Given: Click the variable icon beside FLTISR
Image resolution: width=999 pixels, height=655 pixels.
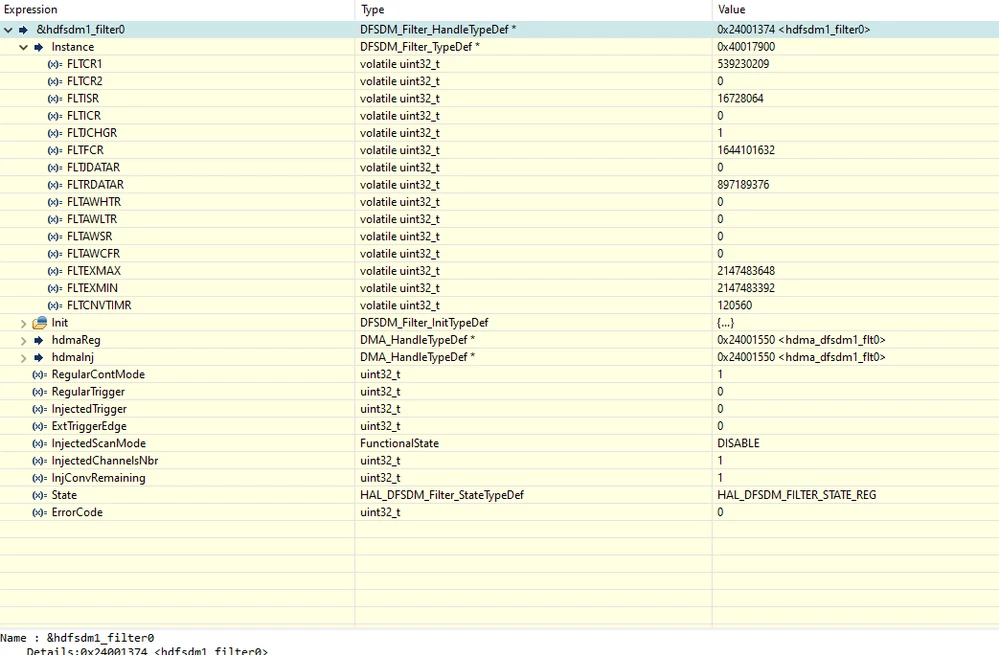Looking at the screenshot, I should click(55, 99).
